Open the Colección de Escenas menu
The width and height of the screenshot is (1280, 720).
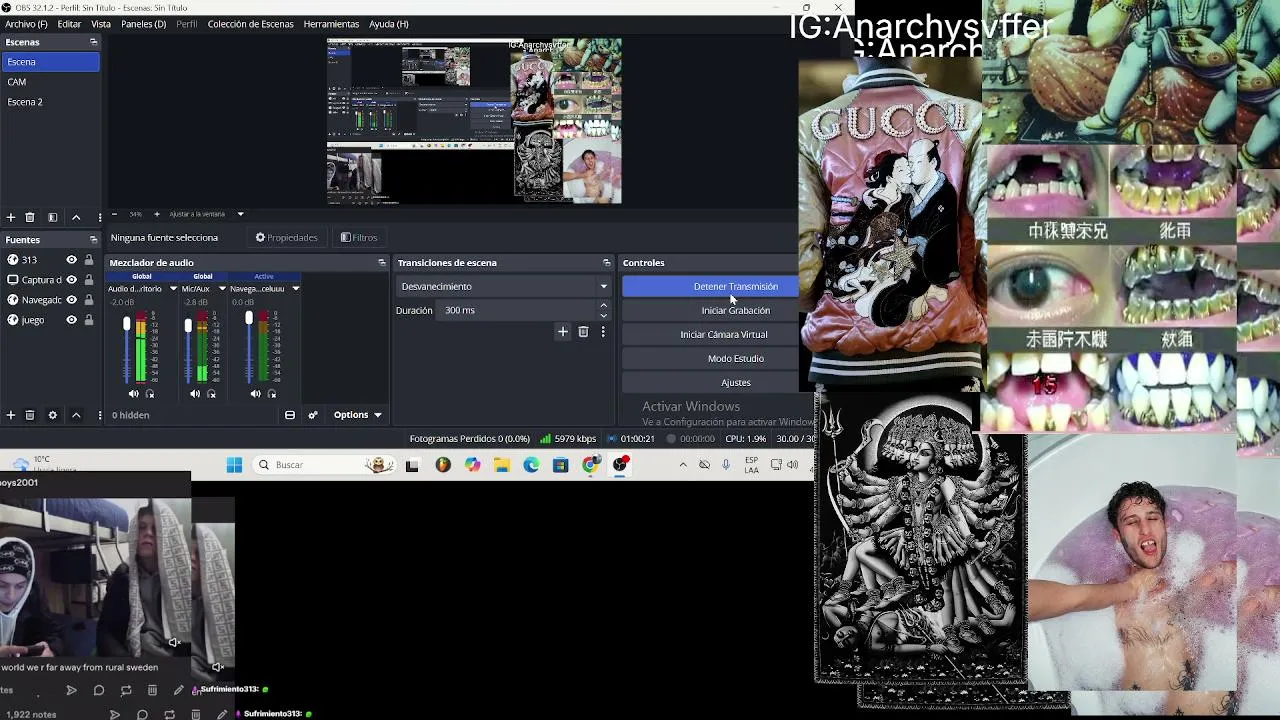250,24
